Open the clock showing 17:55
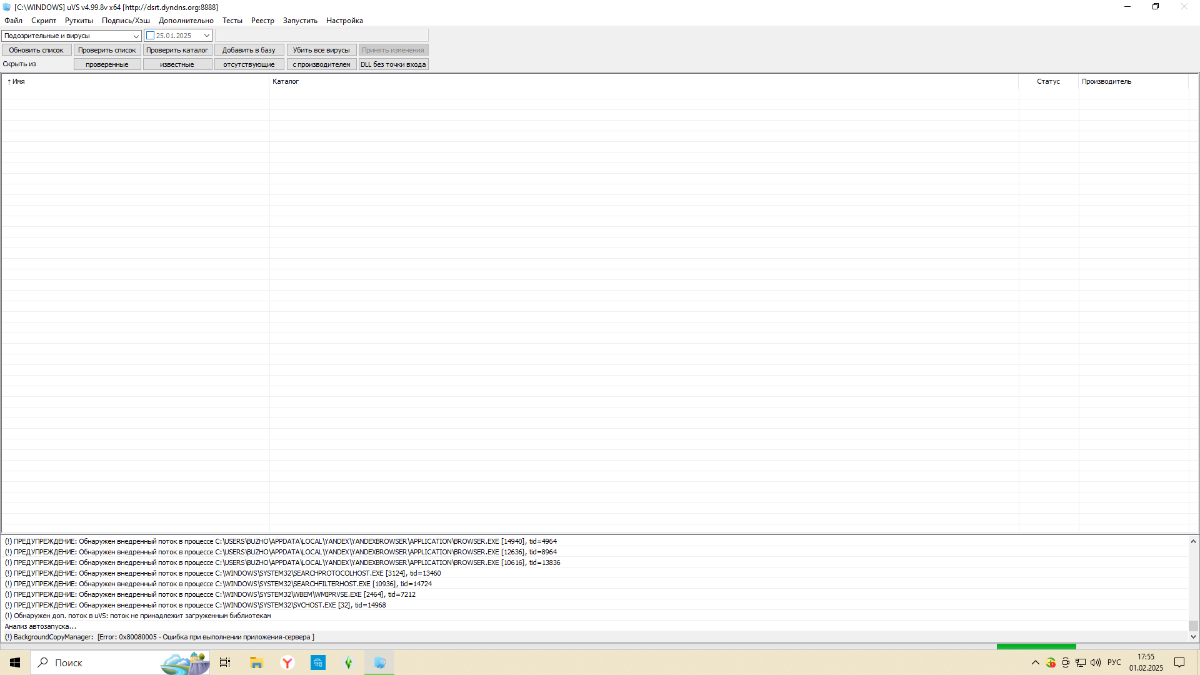 1146,662
